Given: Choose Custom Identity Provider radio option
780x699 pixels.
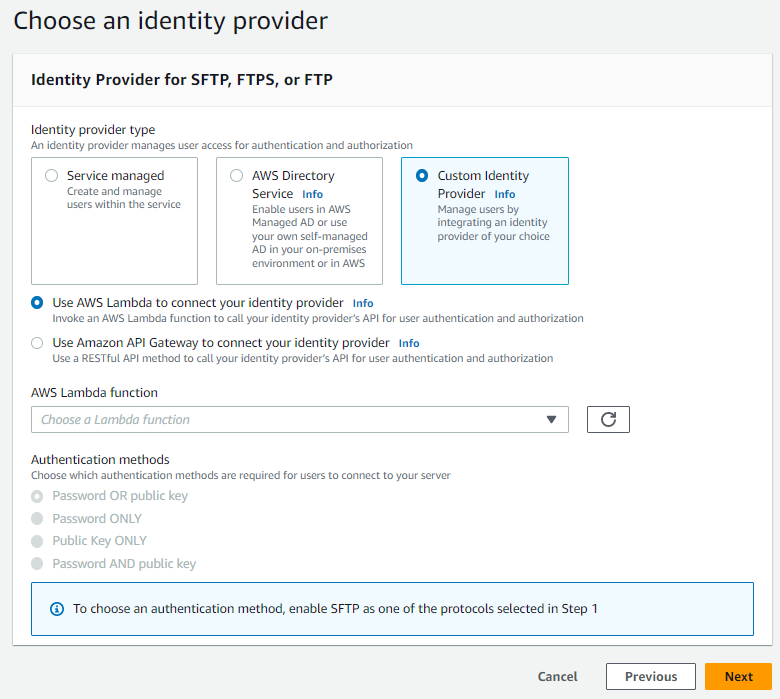Looking at the screenshot, I should (422, 176).
